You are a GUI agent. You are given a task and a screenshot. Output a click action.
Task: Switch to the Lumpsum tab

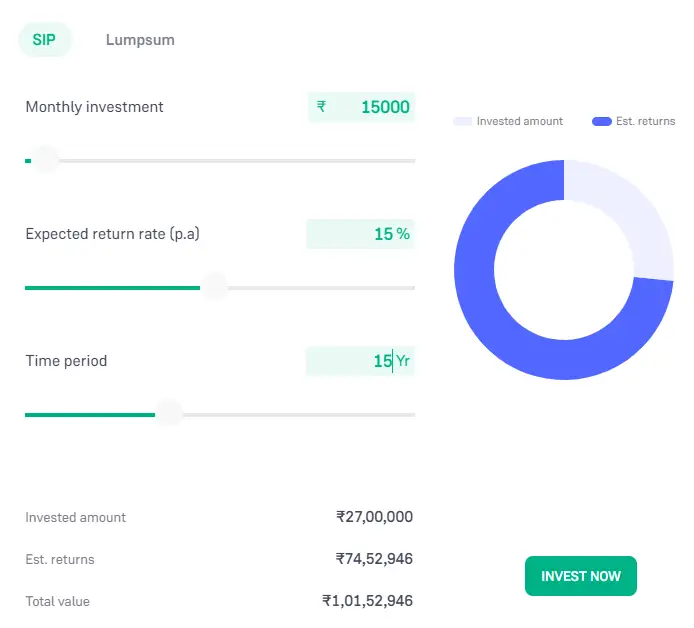pyautogui.click(x=140, y=40)
